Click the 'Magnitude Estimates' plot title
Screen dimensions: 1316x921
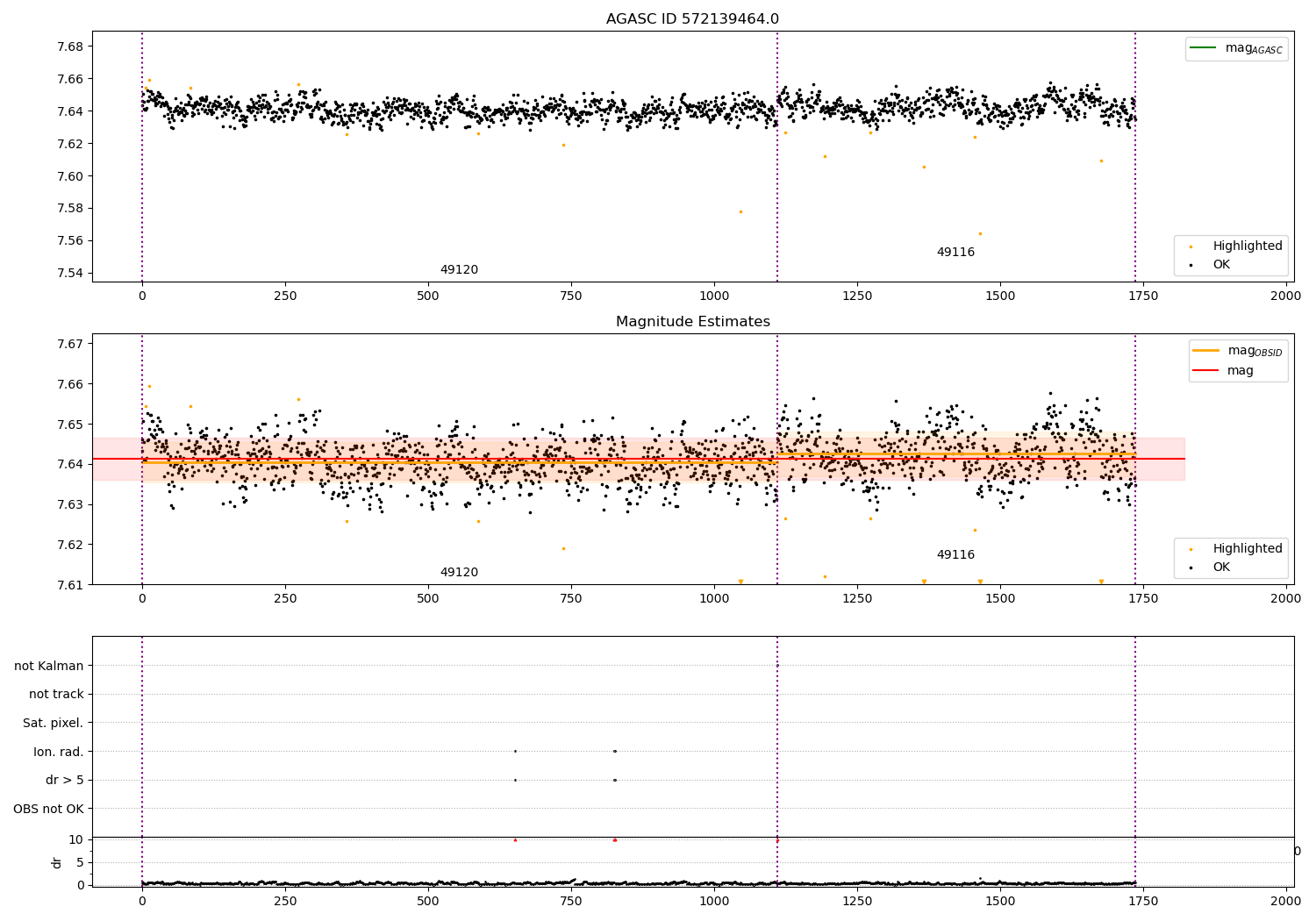pyautogui.click(x=693, y=322)
